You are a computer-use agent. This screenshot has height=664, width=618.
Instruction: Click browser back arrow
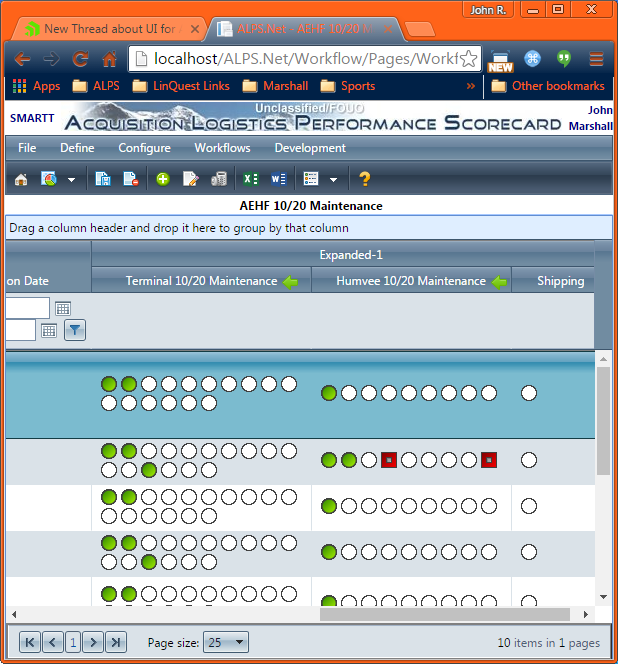pyautogui.click(x=22, y=58)
